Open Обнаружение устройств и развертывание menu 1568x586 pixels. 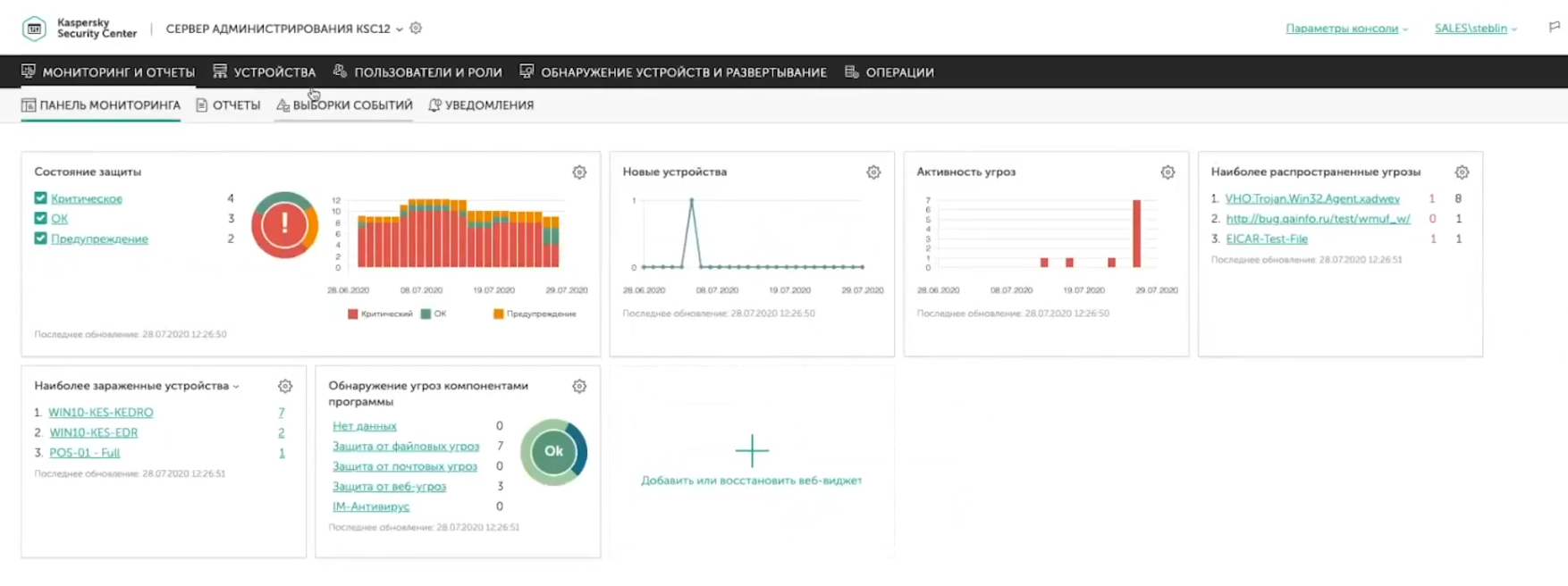pyautogui.click(x=673, y=72)
